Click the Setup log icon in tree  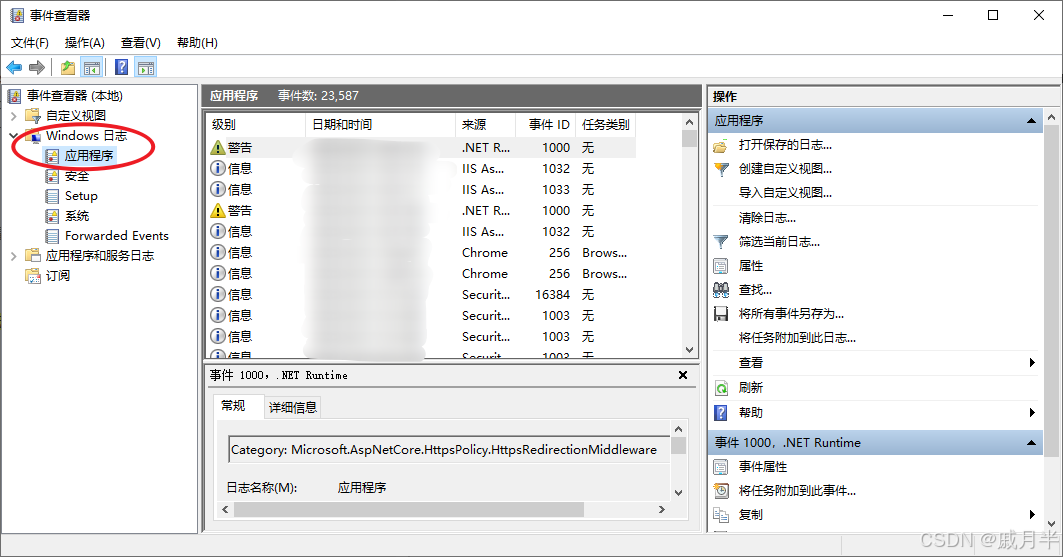[52, 196]
